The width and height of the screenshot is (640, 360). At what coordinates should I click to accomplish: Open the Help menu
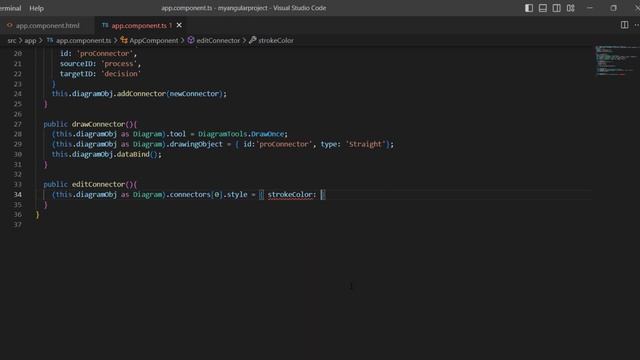(x=36, y=8)
